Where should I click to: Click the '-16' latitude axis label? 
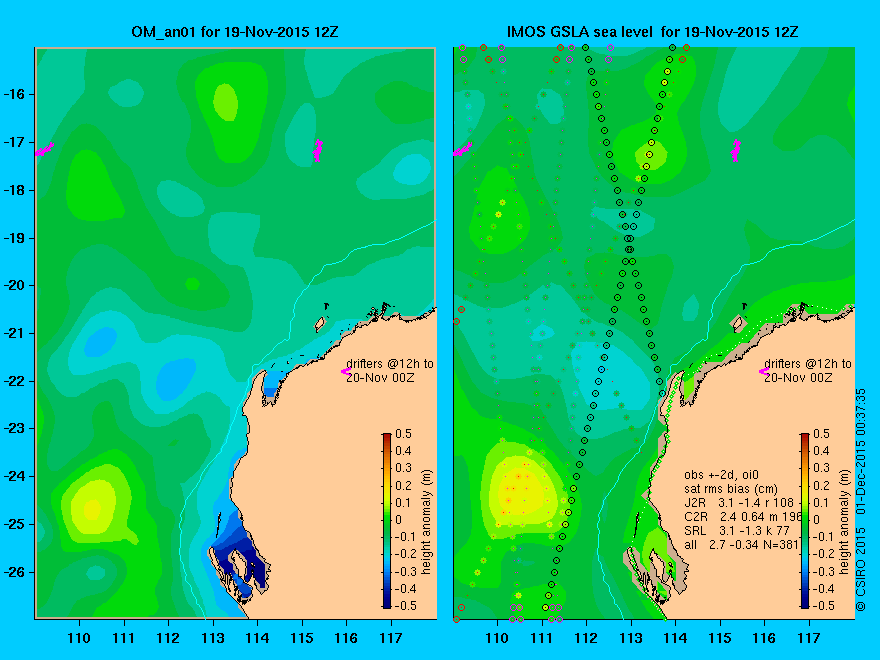(x=14, y=94)
